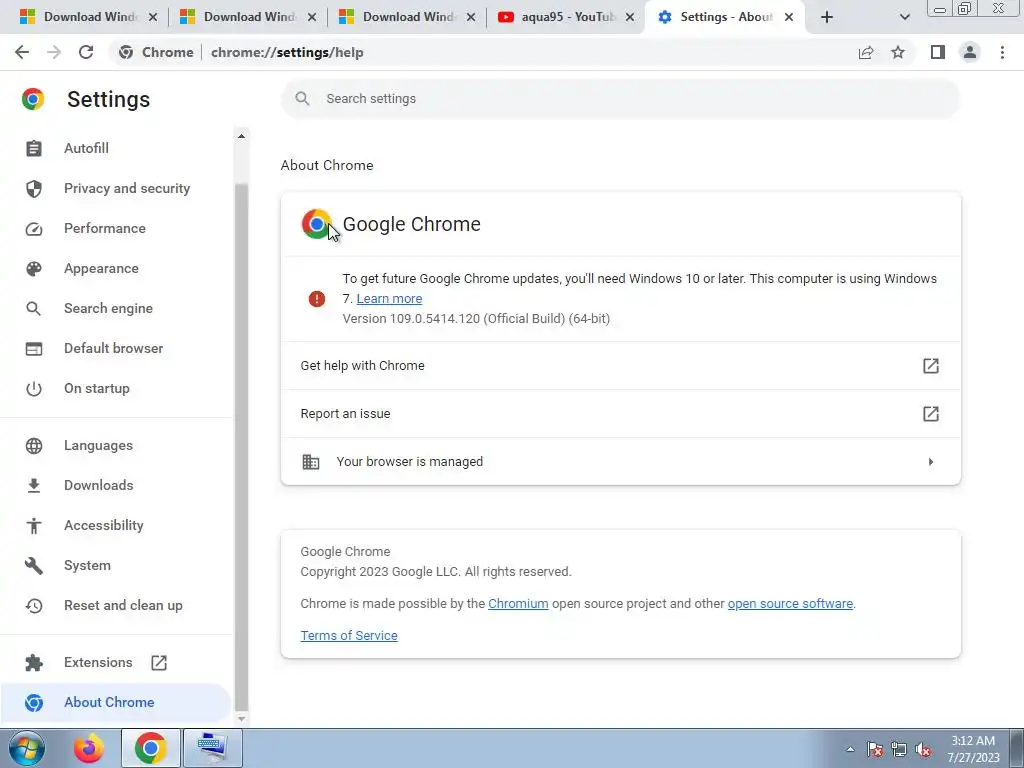Show hidden tray icons arrow
The width and height of the screenshot is (1024, 768).
[850, 749]
